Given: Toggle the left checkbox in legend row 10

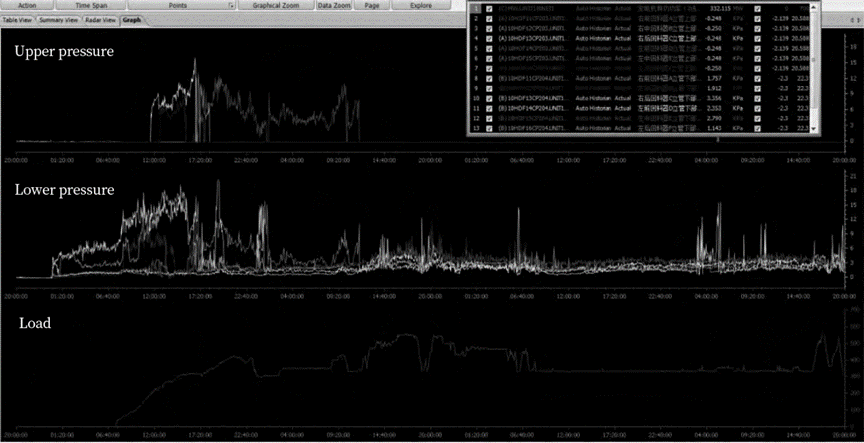Looking at the screenshot, I should 489,98.
